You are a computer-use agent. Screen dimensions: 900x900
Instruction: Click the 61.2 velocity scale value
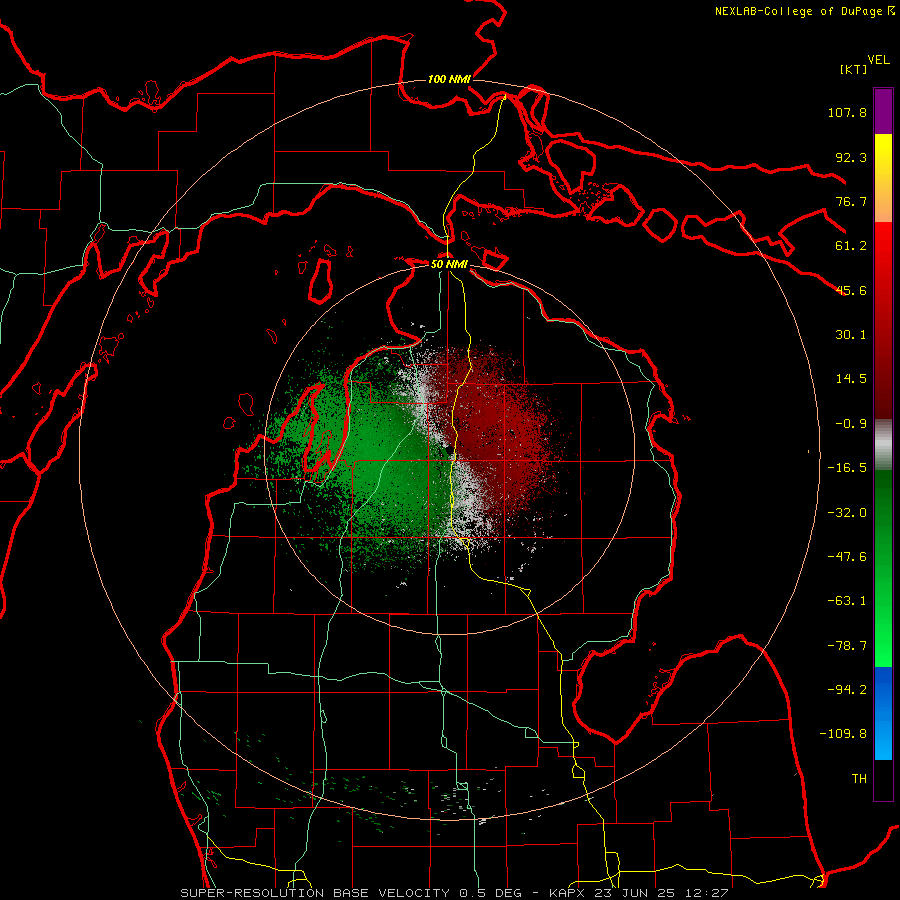coord(851,246)
